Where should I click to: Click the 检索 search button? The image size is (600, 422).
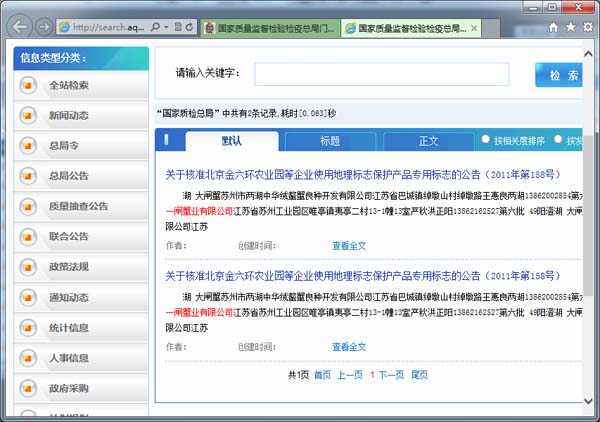[x=559, y=75]
